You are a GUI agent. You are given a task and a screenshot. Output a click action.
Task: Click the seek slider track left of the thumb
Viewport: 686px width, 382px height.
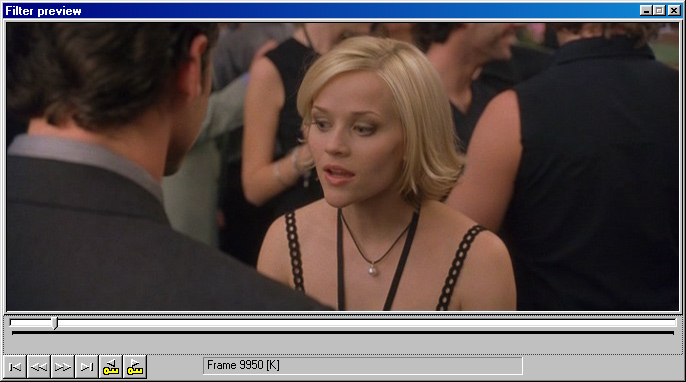tap(31, 323)
